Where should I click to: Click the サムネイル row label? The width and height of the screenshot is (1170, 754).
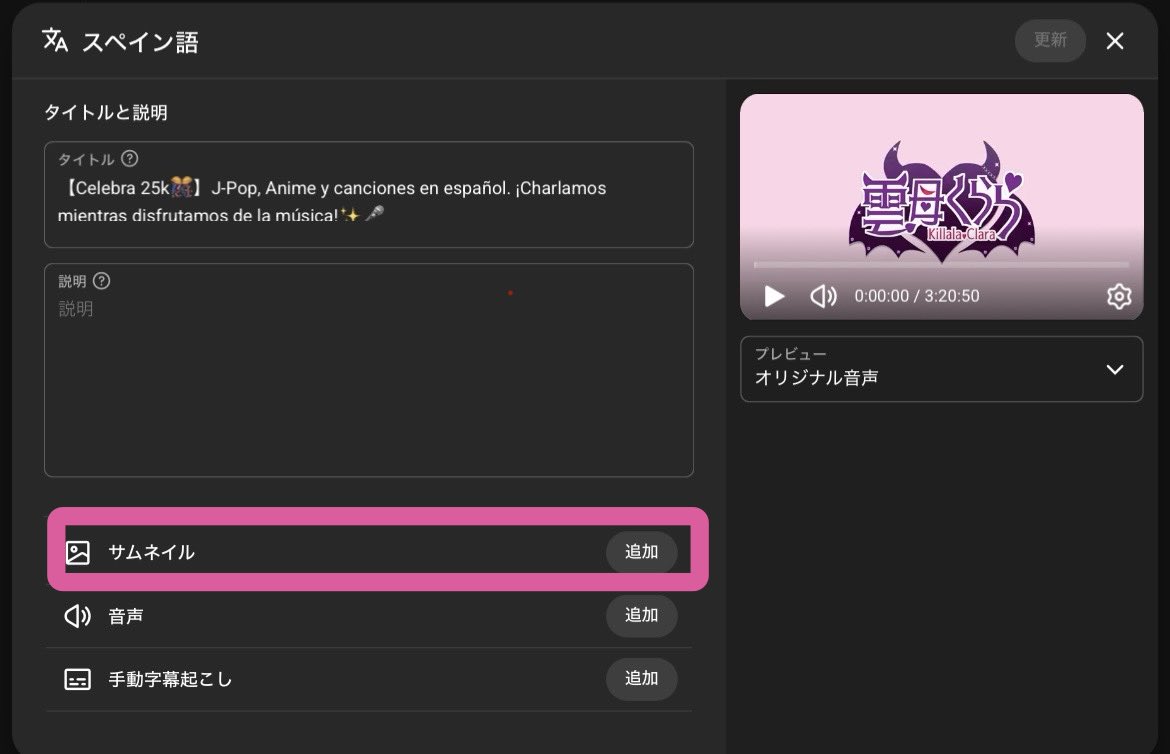[151, 552]
